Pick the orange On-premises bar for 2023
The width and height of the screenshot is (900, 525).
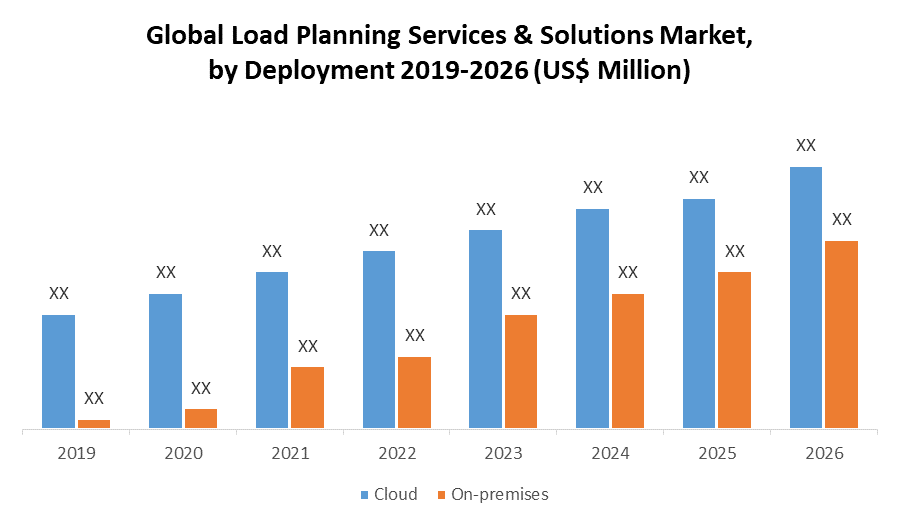click(521, 372)
